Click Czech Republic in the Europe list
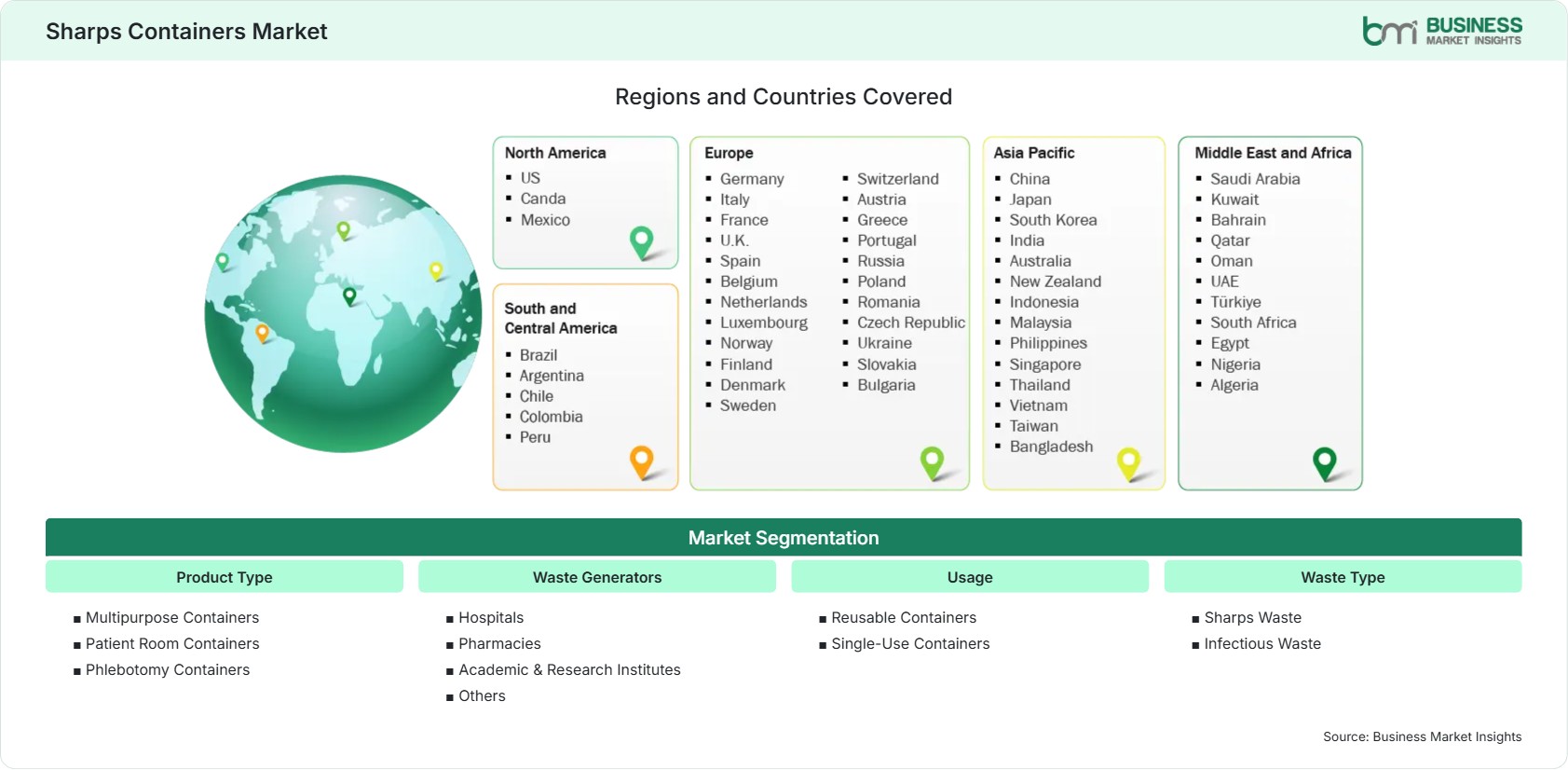 (x=911, y=323)
